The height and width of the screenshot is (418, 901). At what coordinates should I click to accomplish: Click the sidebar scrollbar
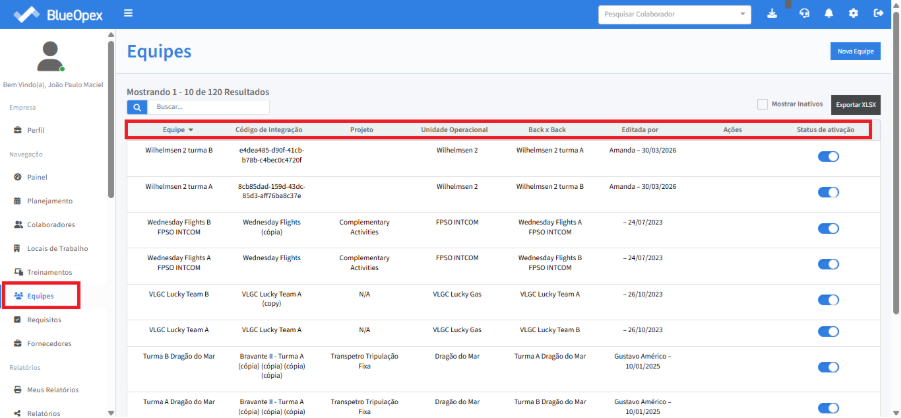tap(111, 121)
